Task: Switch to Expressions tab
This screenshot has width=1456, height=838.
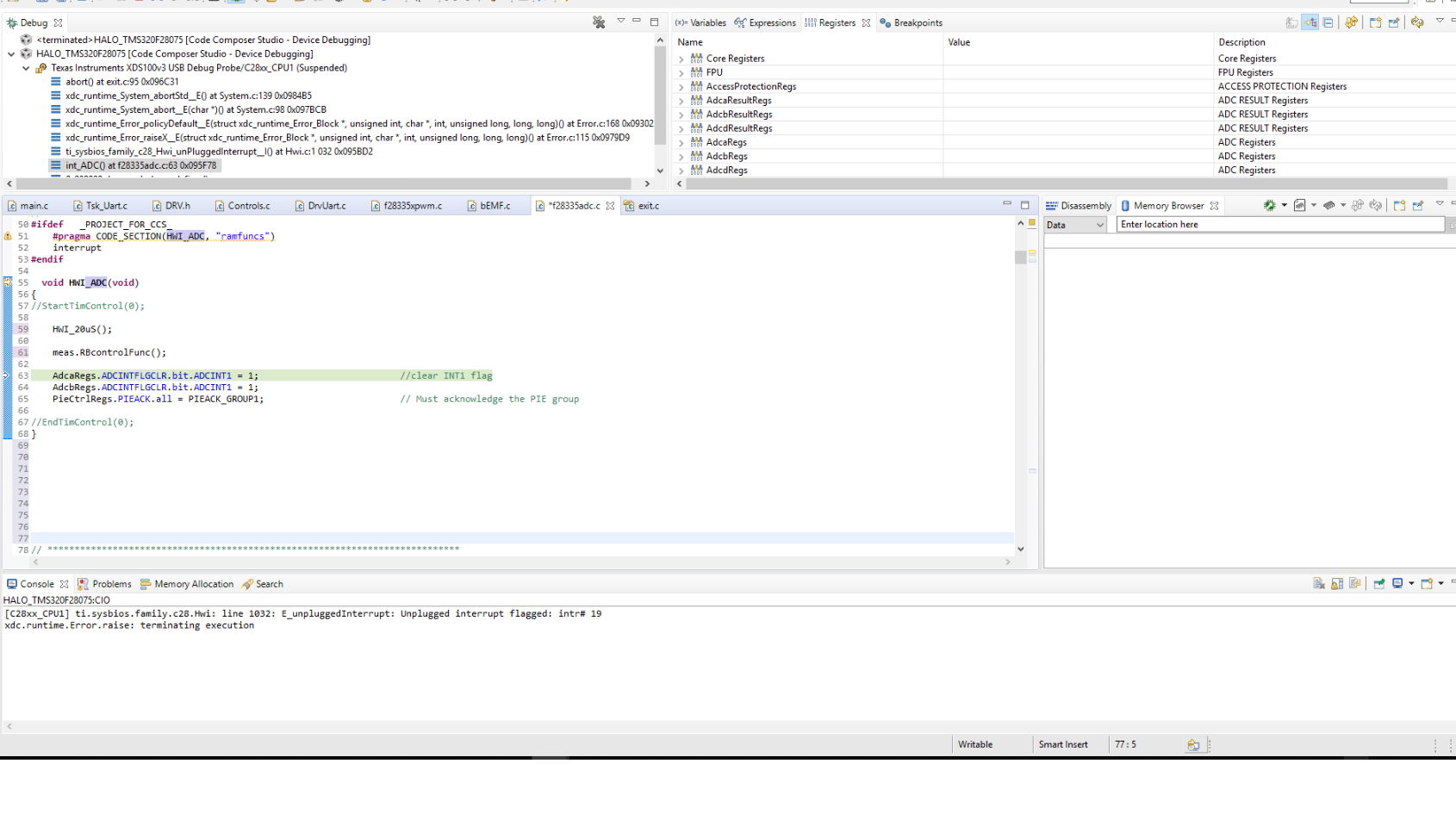Action: 765,23
